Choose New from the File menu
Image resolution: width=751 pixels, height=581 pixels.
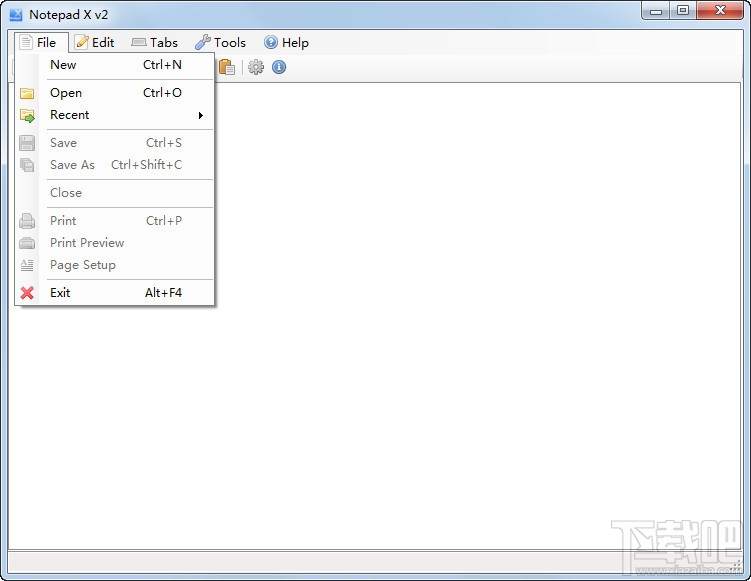tap(115, 65)
